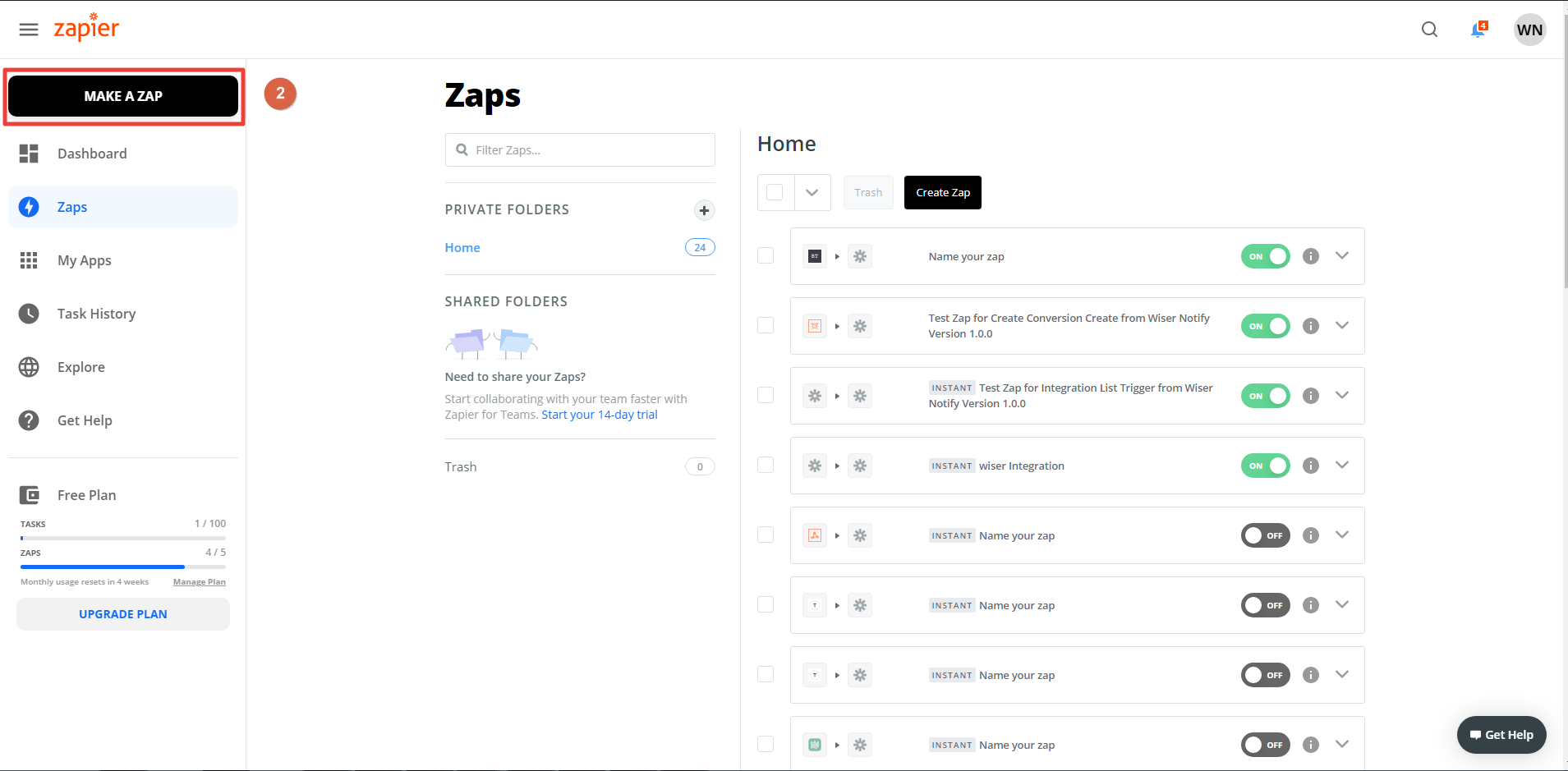Click trigger app icon of first Name your zap
This screenshot has width=1568, height=771.
815,256
